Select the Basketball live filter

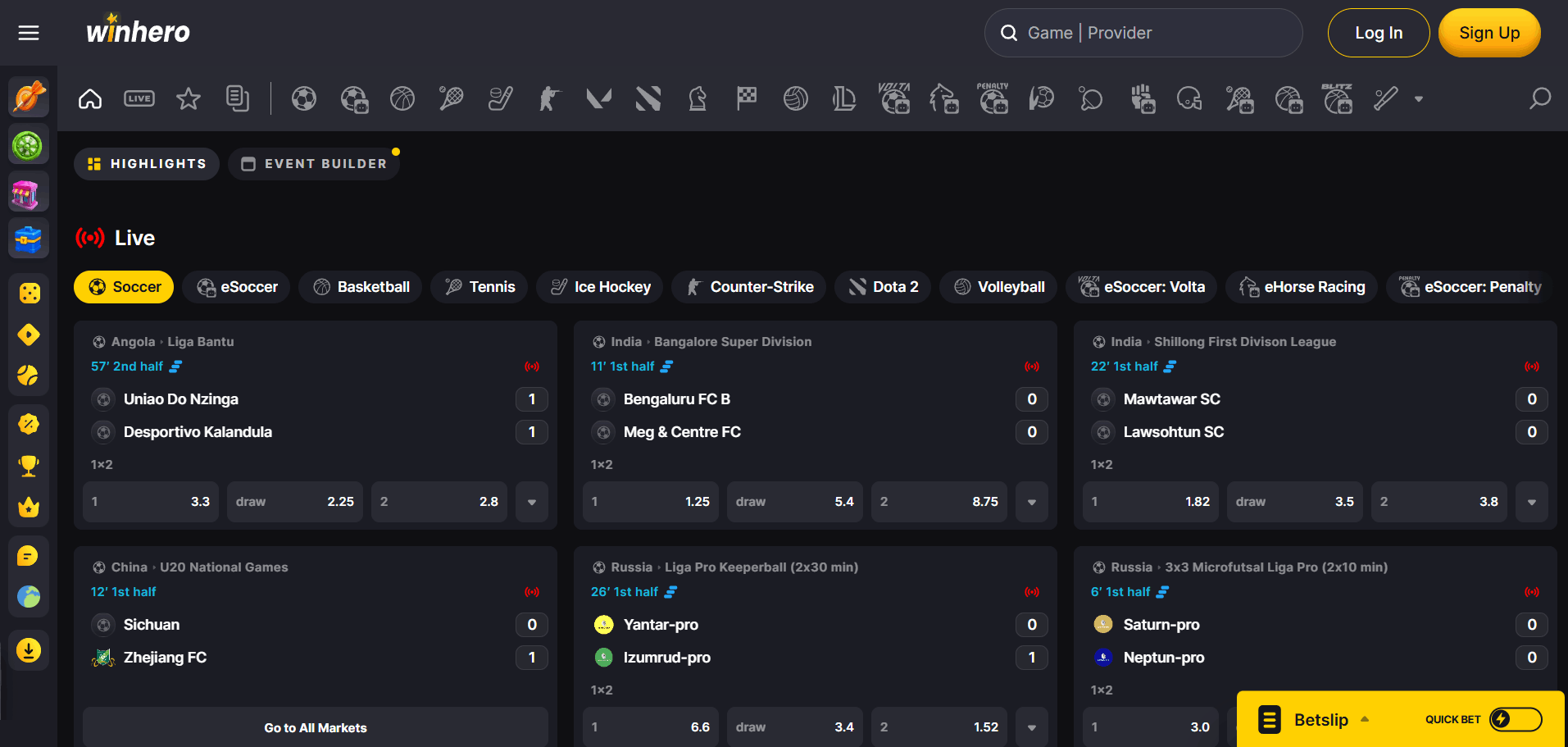pos(361,287)
